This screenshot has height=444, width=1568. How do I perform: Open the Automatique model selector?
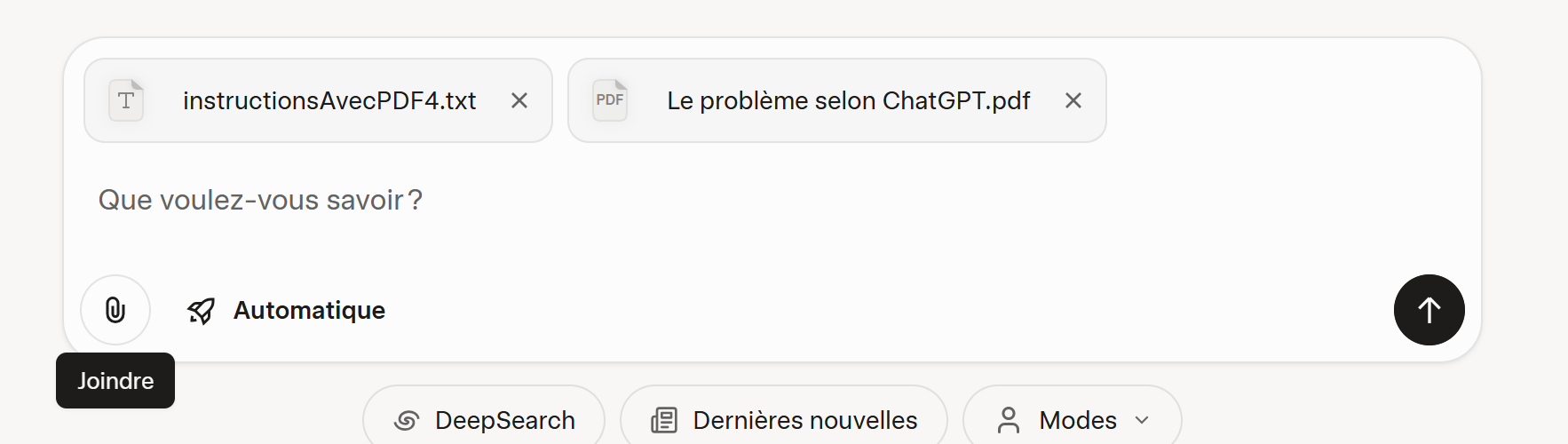pos(309,311)
